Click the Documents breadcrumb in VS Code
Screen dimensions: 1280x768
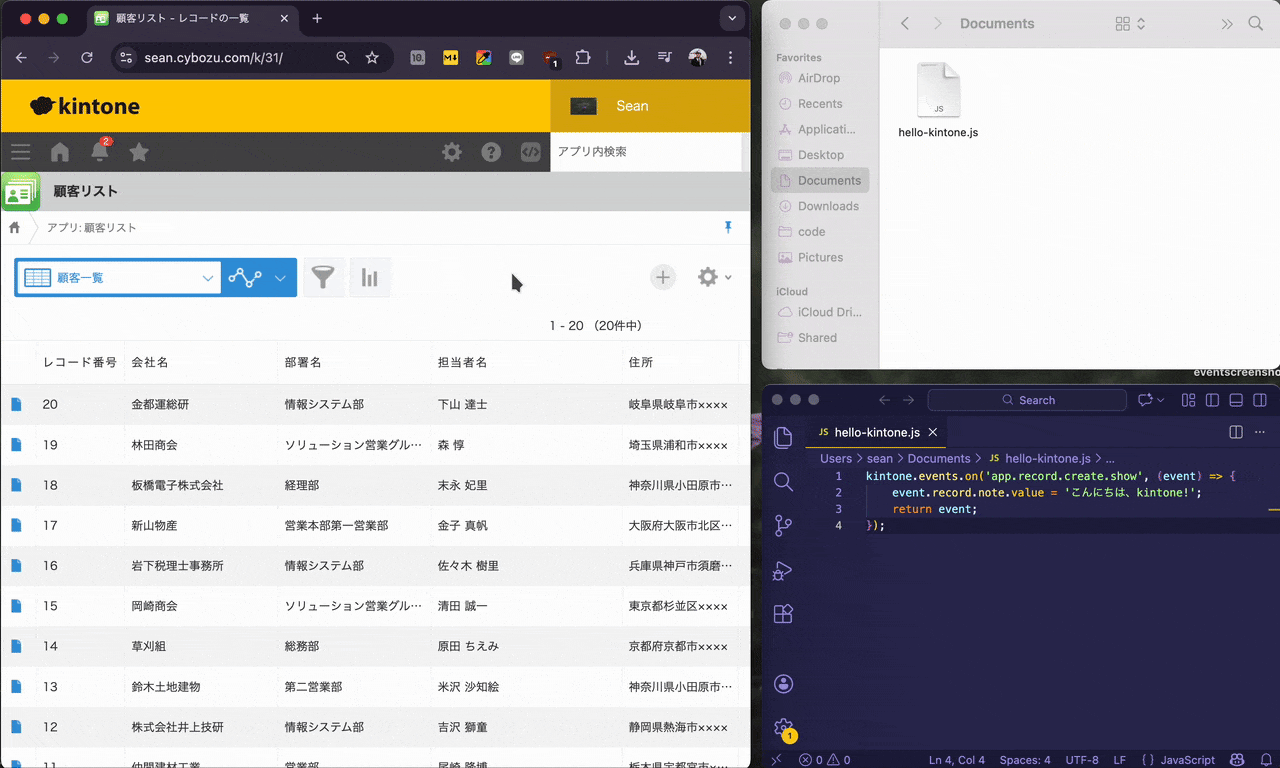click(938, 458)
